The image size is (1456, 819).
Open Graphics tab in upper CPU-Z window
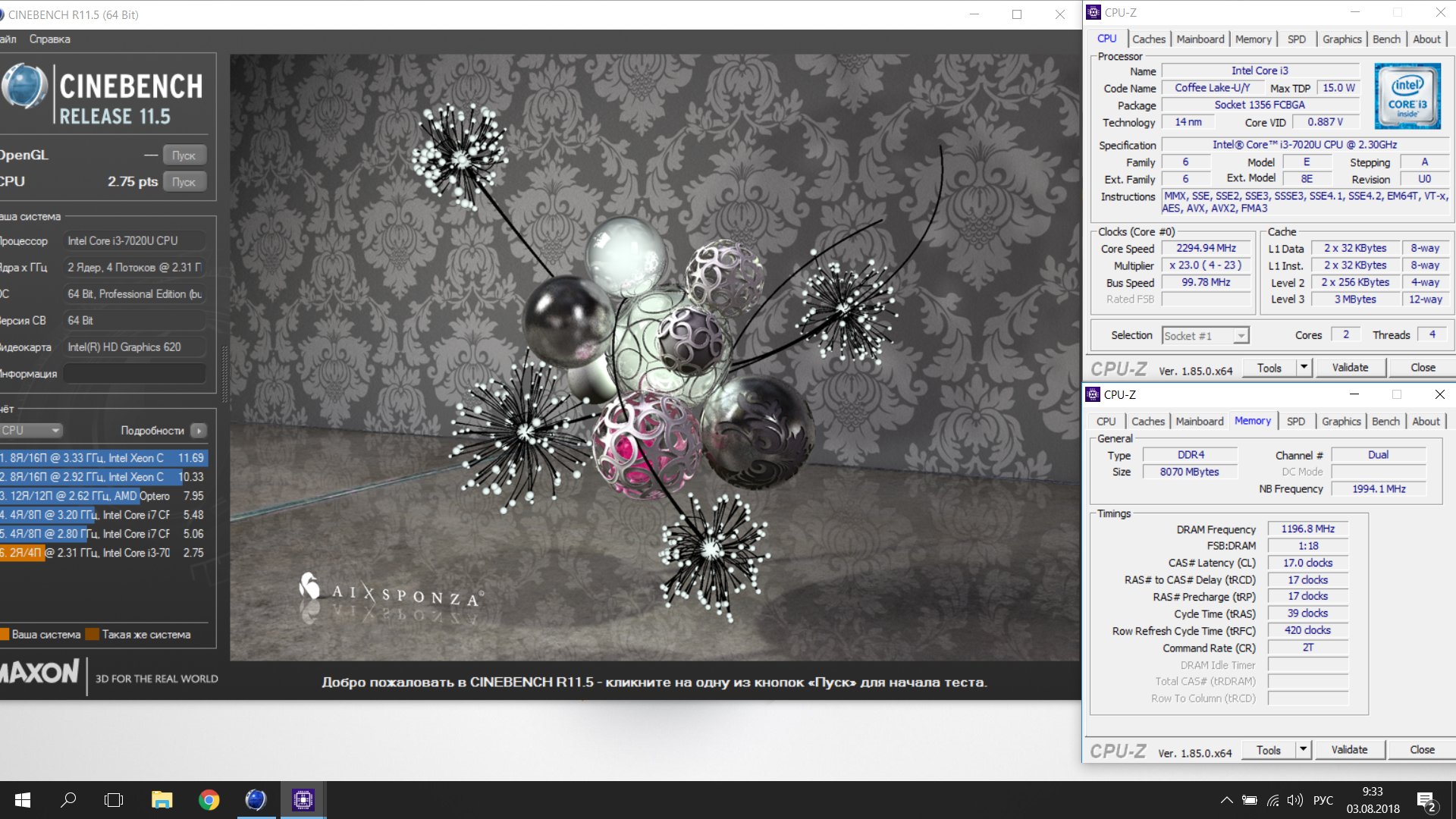pyautogui.click(x=1341, y=39)
